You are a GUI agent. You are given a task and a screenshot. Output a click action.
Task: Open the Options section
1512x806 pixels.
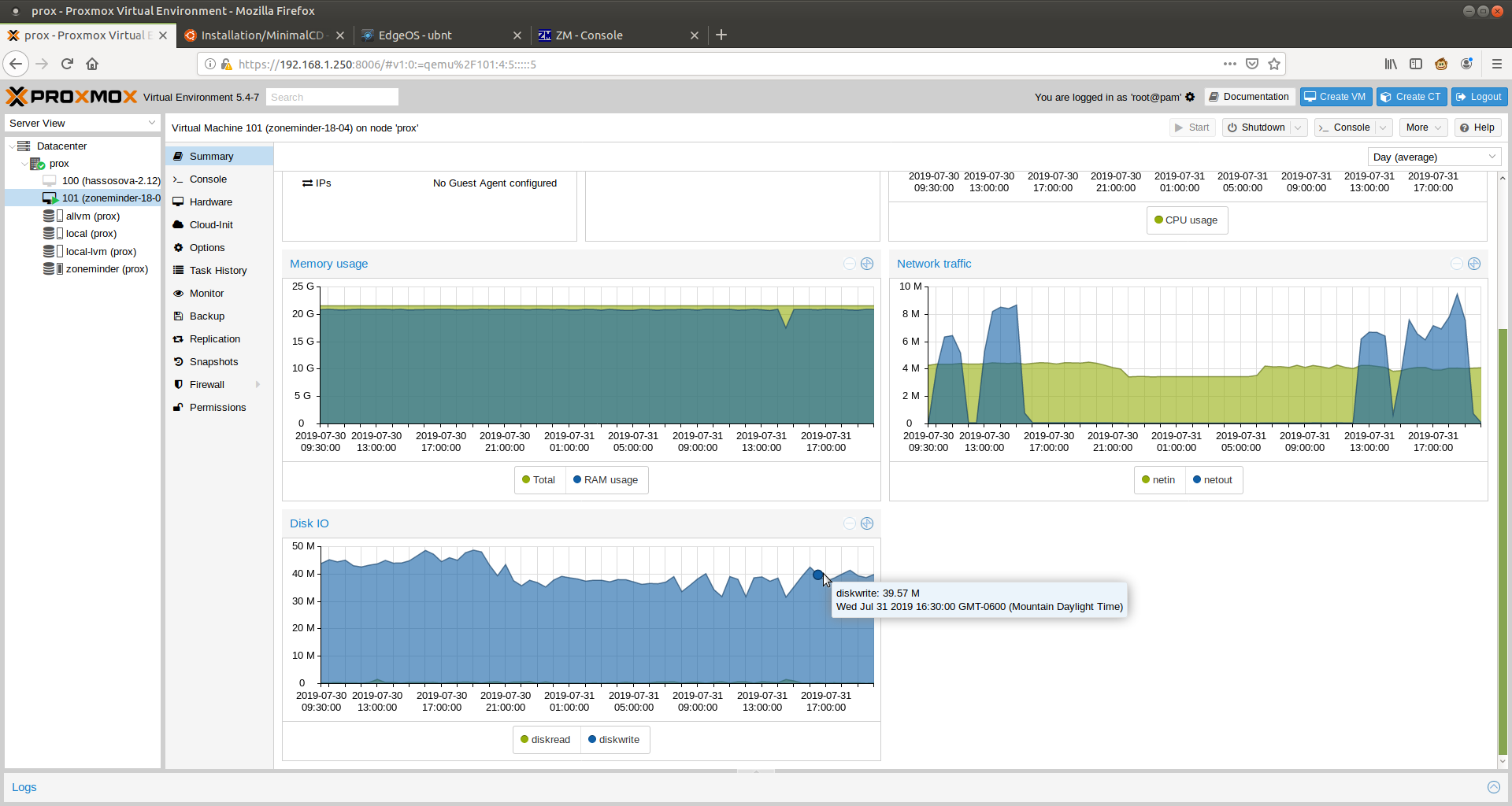(x=220, y=248)
